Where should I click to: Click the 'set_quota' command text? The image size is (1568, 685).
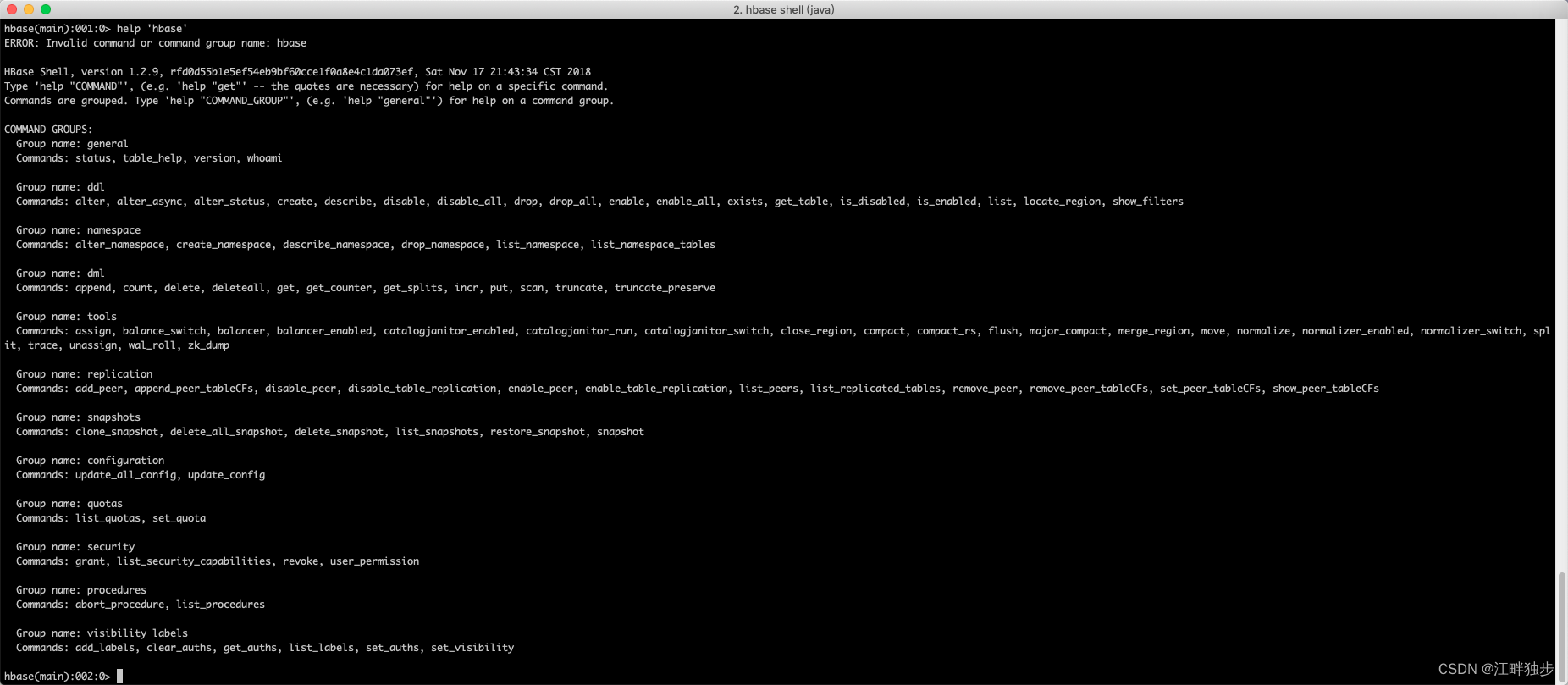point(179,518)
